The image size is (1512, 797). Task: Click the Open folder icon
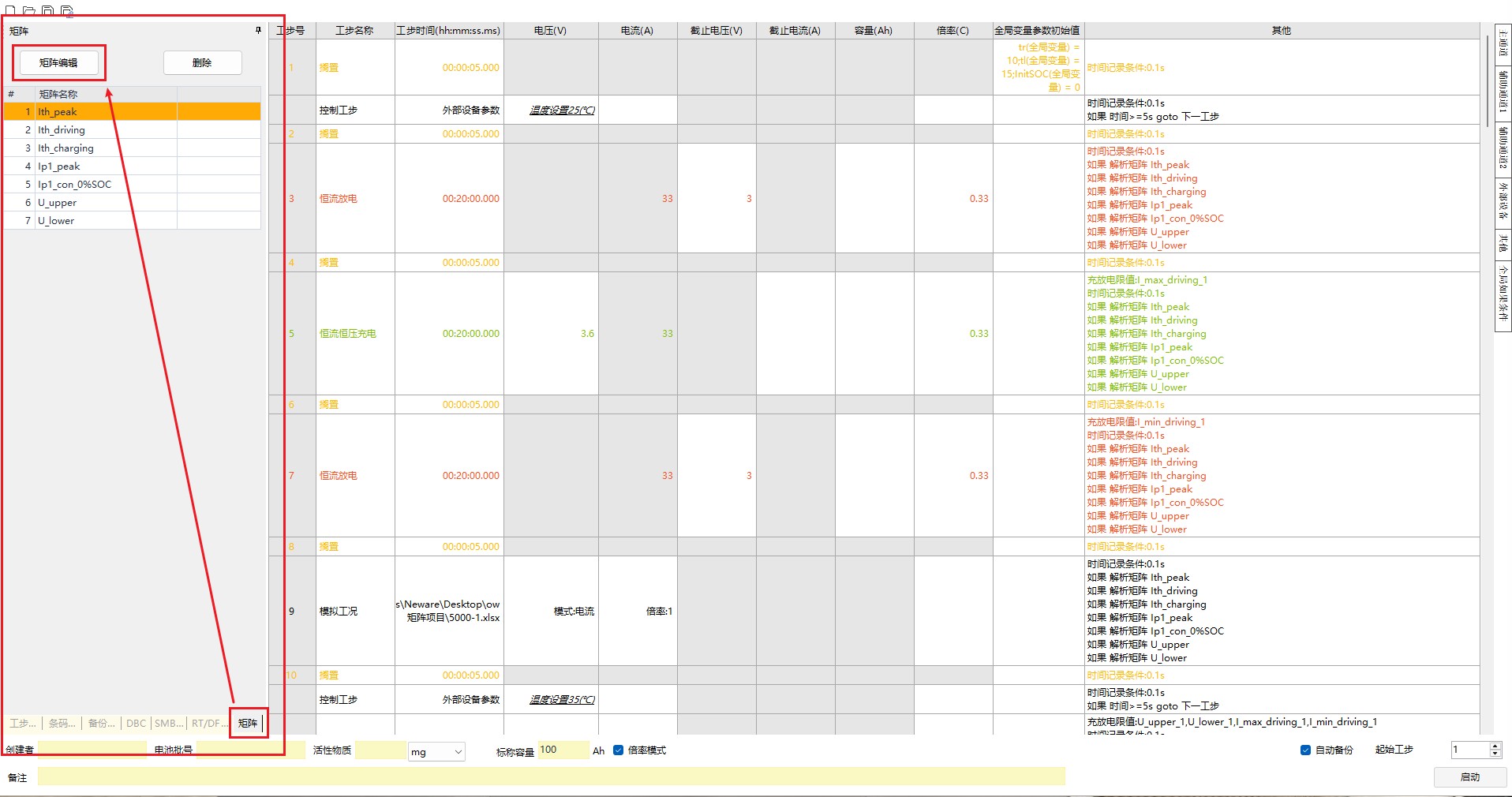click(x=29, y=11)
